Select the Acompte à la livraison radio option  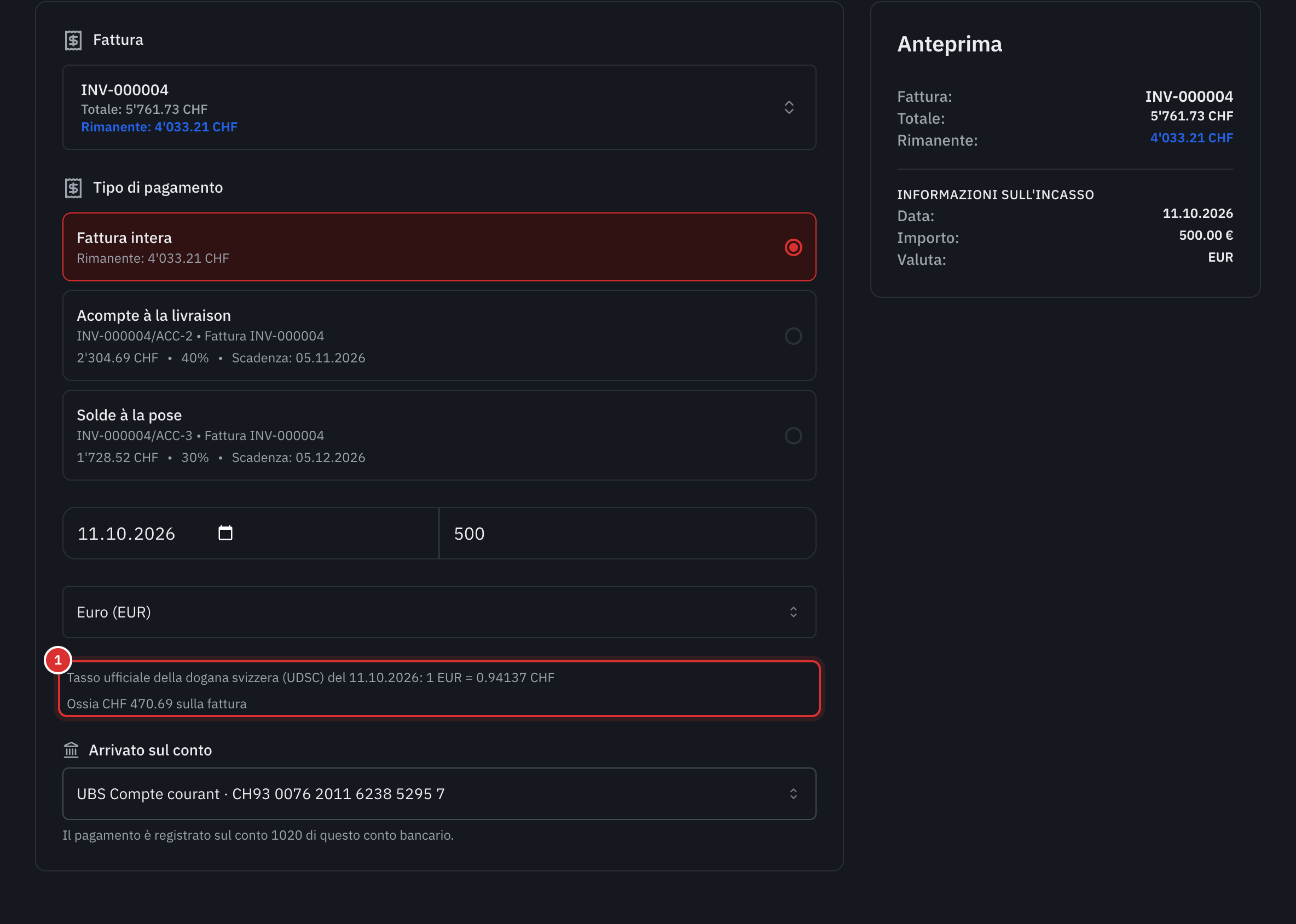(x=793, y=336)
